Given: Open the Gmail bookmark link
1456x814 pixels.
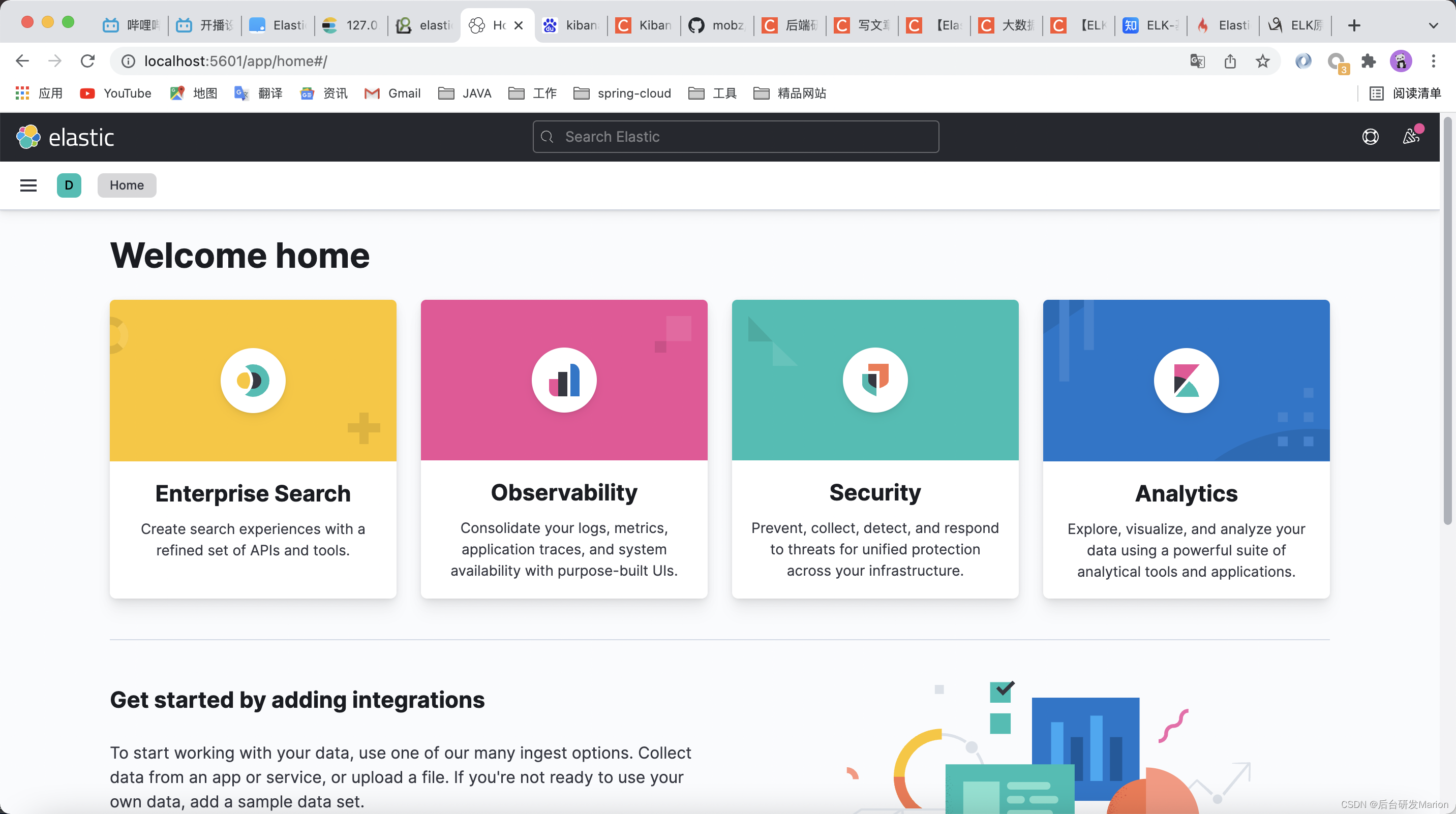Looking at the screenshot, I should point(393,93).
